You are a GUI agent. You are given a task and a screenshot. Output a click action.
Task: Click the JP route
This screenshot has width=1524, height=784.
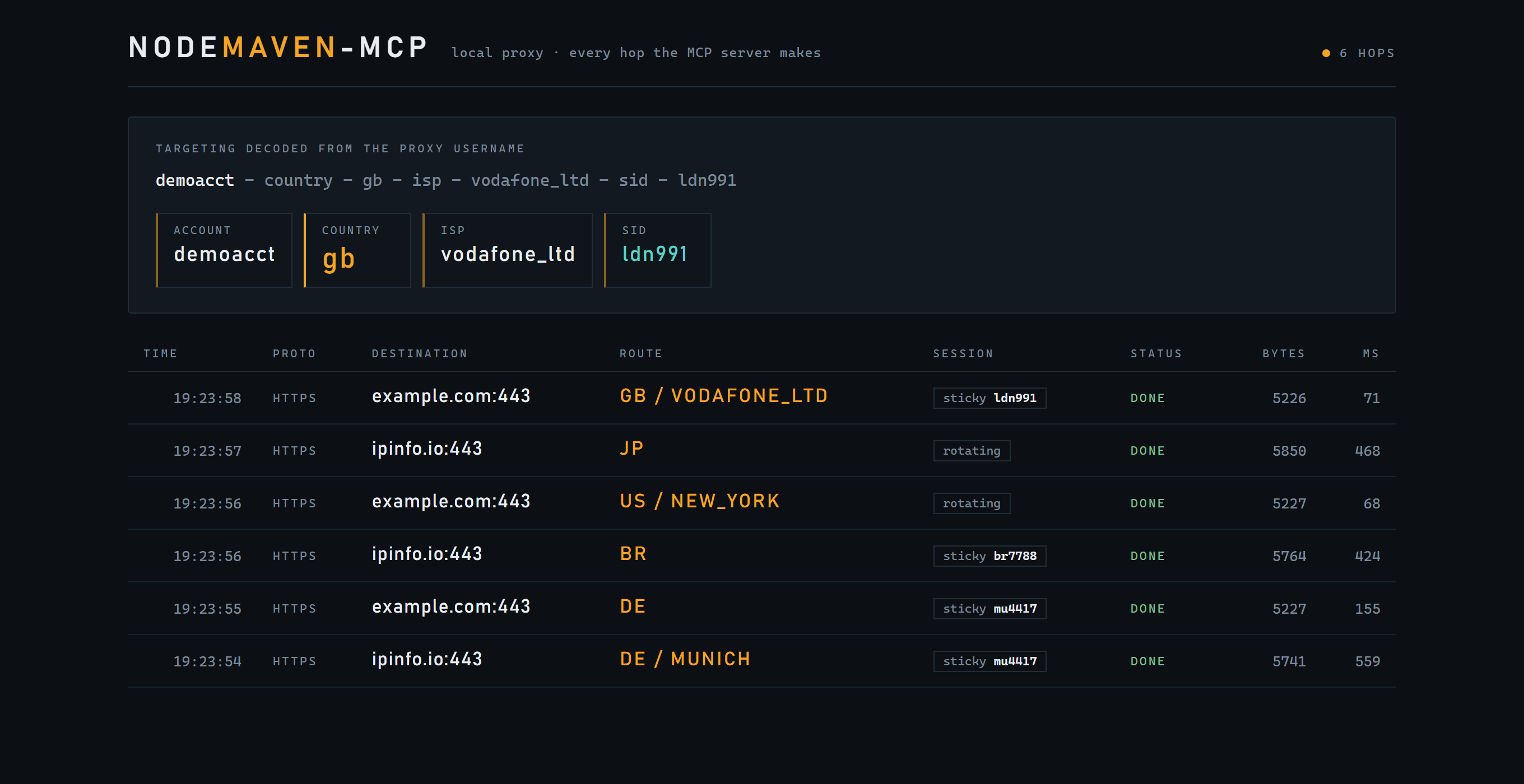coord(631,449)
